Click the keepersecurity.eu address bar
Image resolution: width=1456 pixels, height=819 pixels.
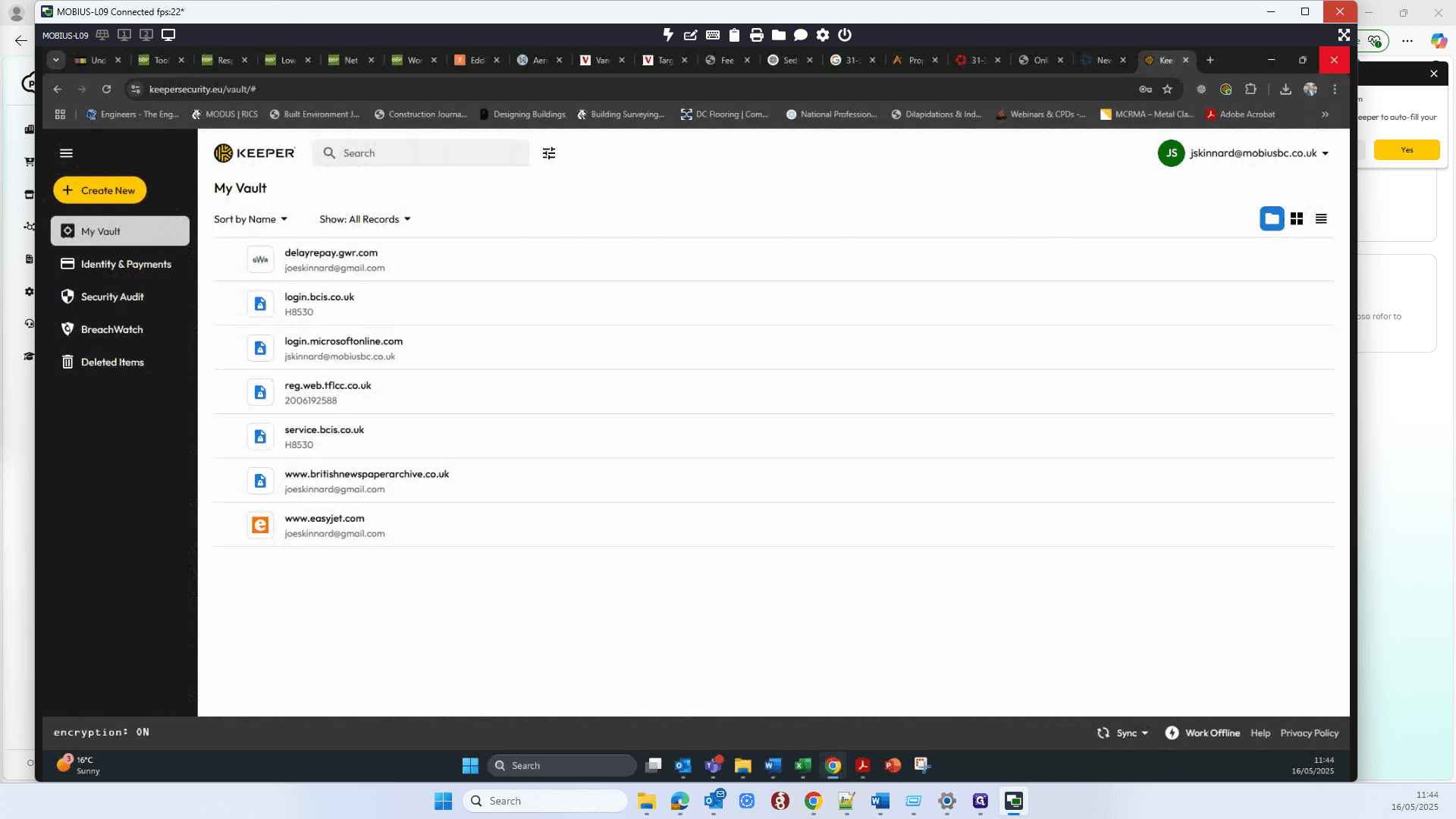pyautogui.click(x=637, y=89)
